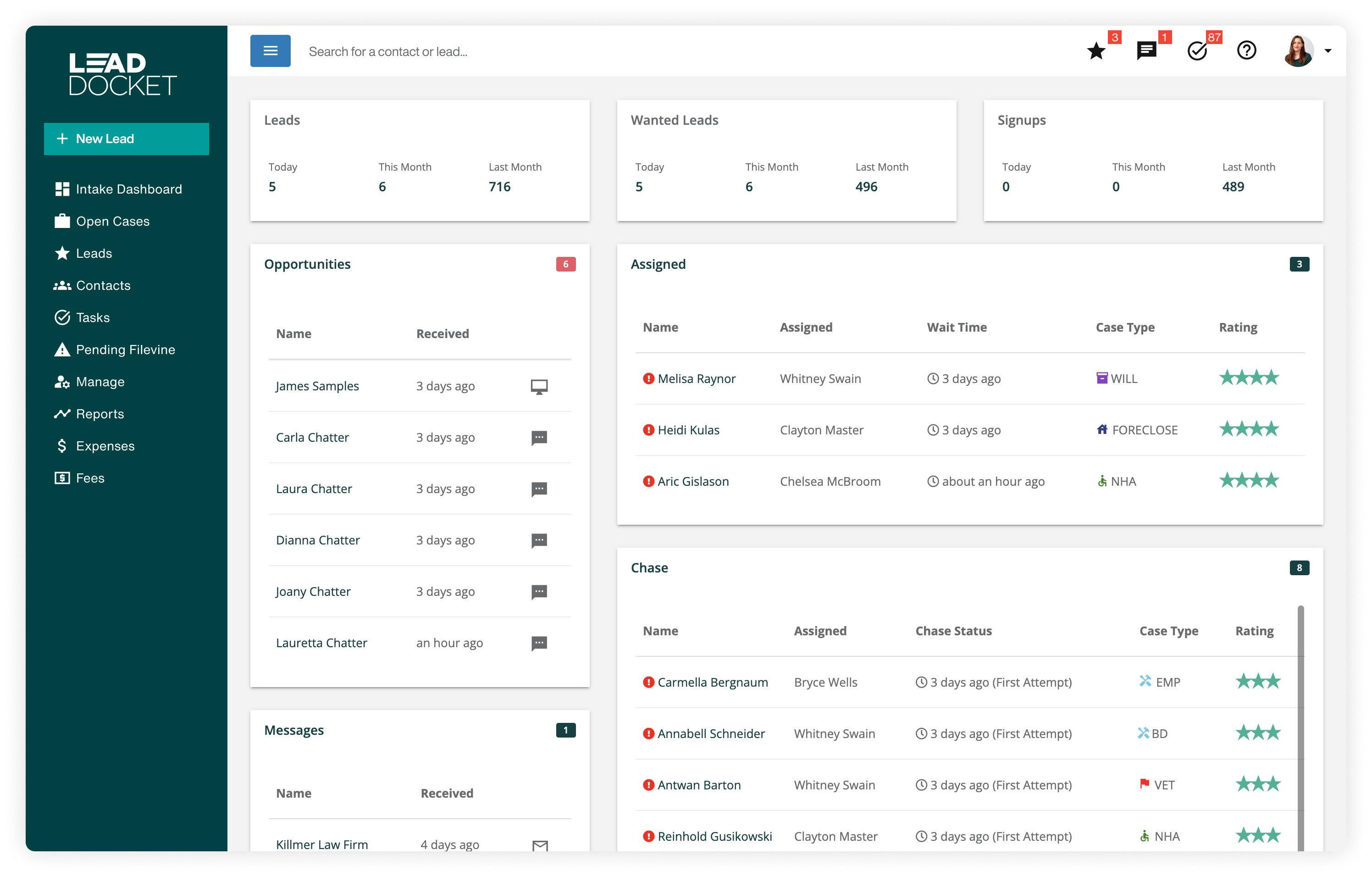1372x877 pixels.
Task: Click the red alert icon beside Melisa Raynor
Action: 648,378
